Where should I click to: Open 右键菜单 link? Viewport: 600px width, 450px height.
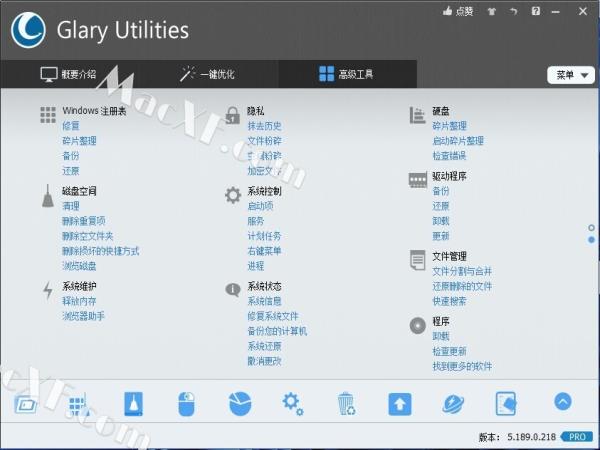pyautogui.click(x=264, y=251)
